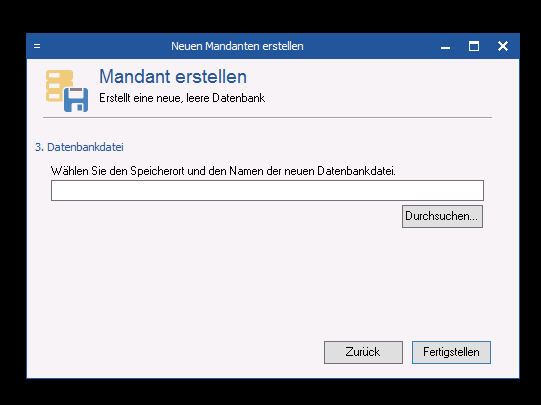
Task: Finish the wizard with Fertigstellen
Action: tap(451, 352)
